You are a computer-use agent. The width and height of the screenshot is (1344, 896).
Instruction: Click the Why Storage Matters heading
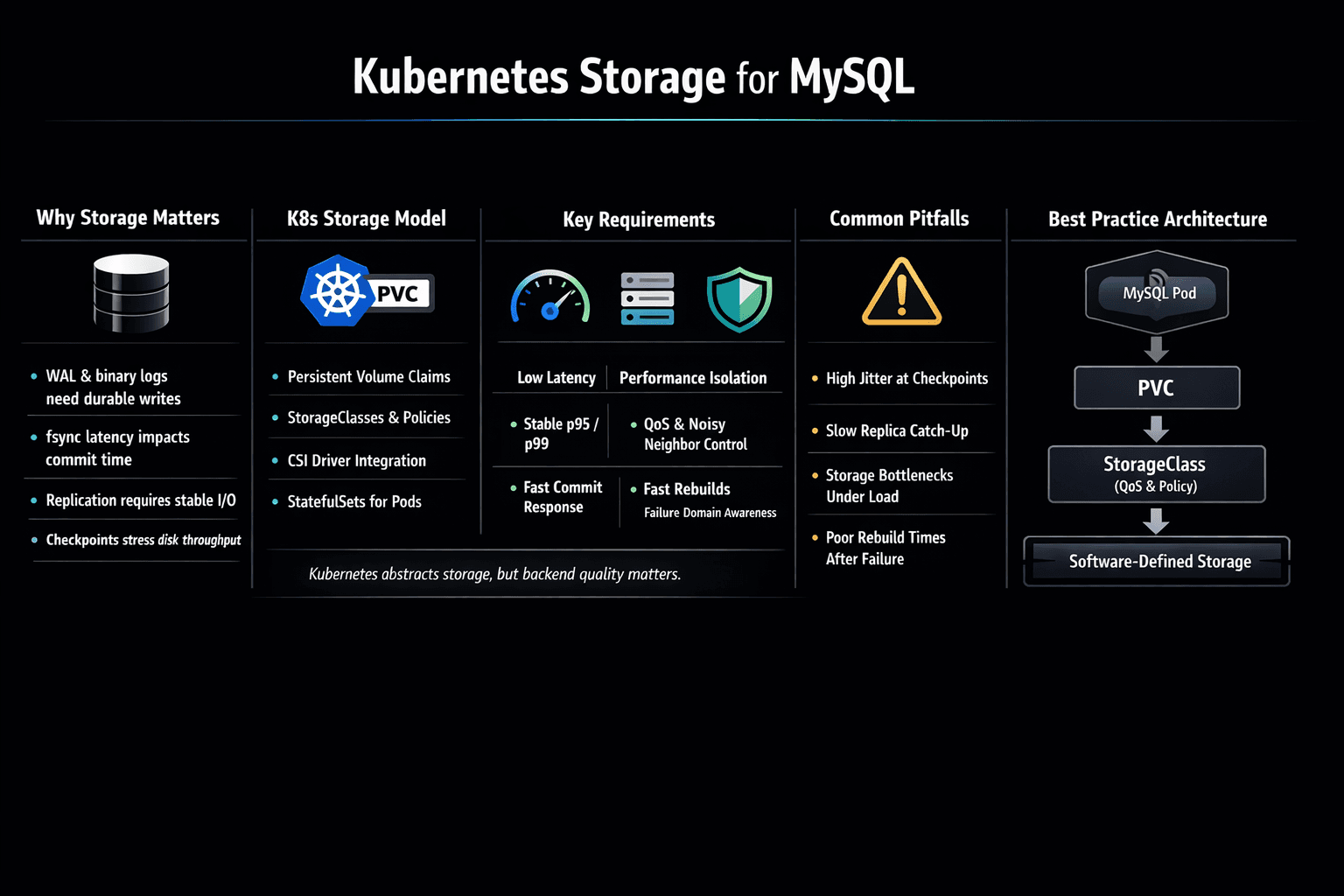click(x=128, y=218)
